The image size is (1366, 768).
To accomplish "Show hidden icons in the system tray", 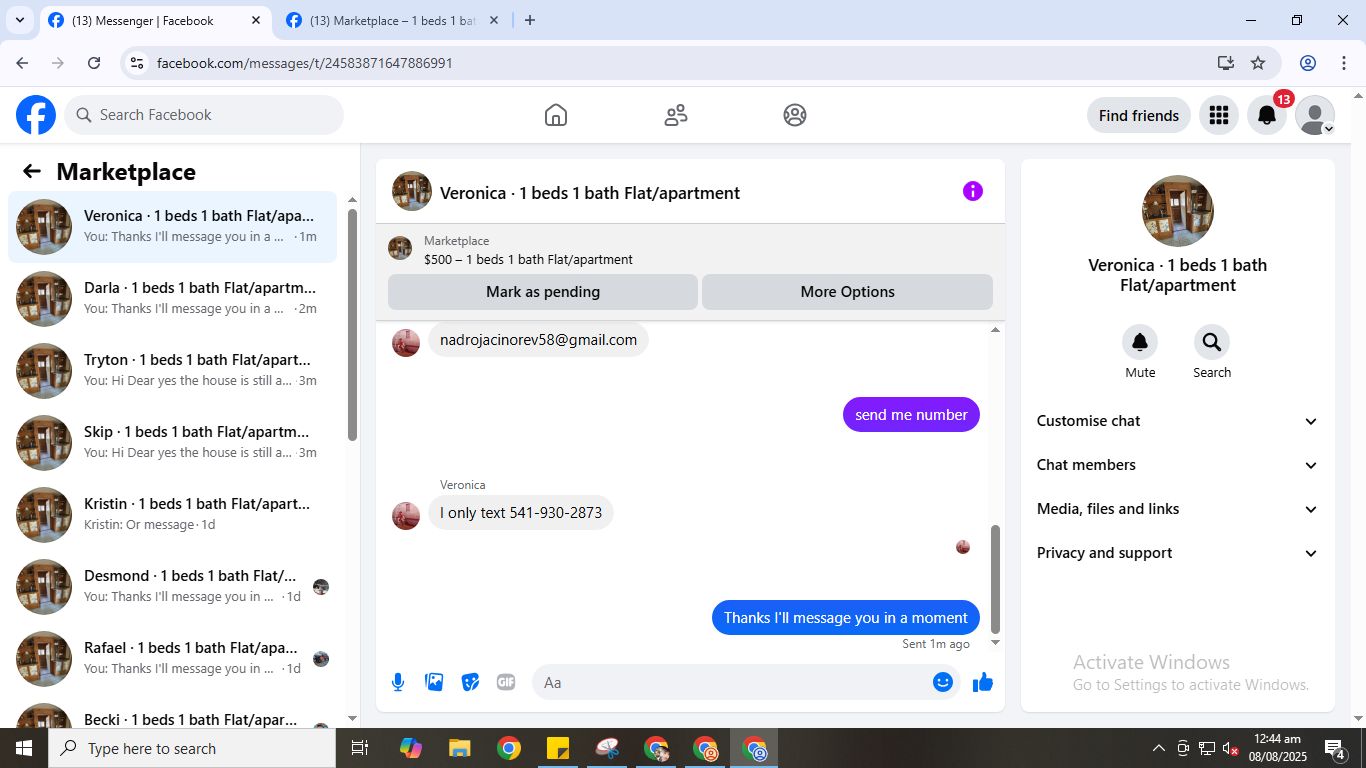I will (1159, 748).
